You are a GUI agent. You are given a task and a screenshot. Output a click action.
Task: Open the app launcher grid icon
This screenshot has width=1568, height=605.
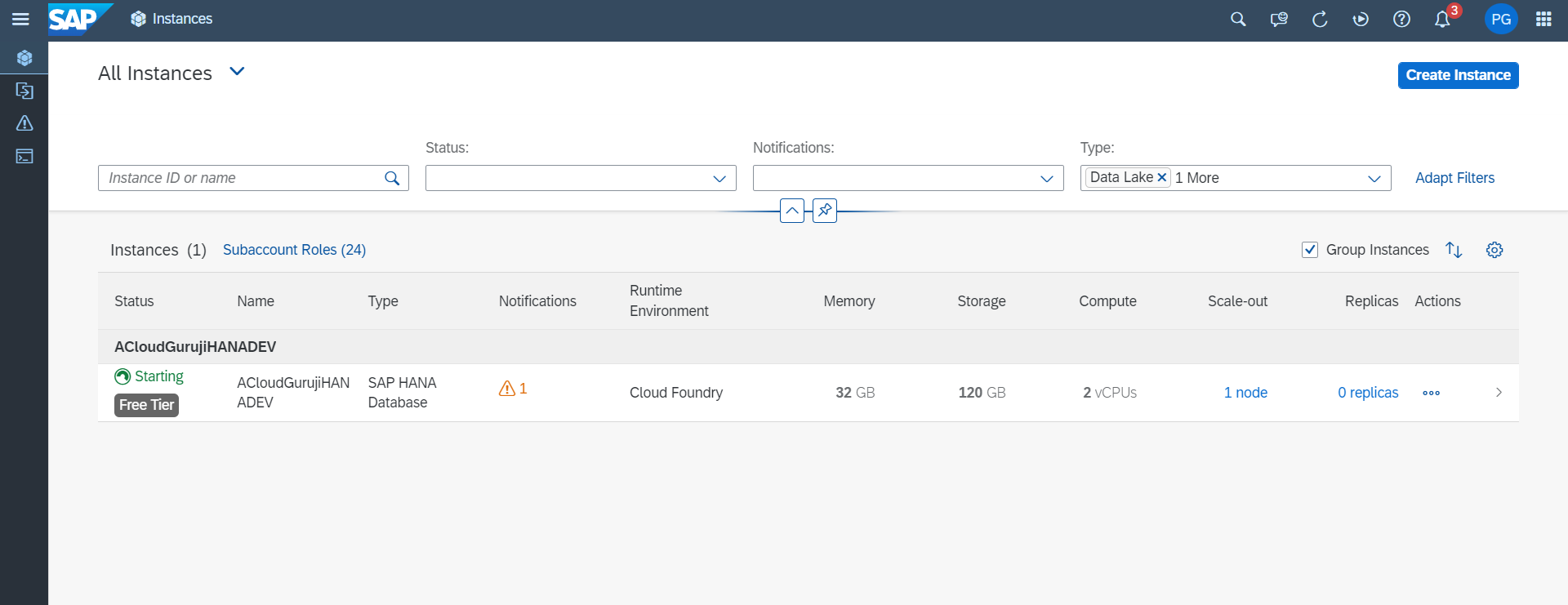point(1543,19)
